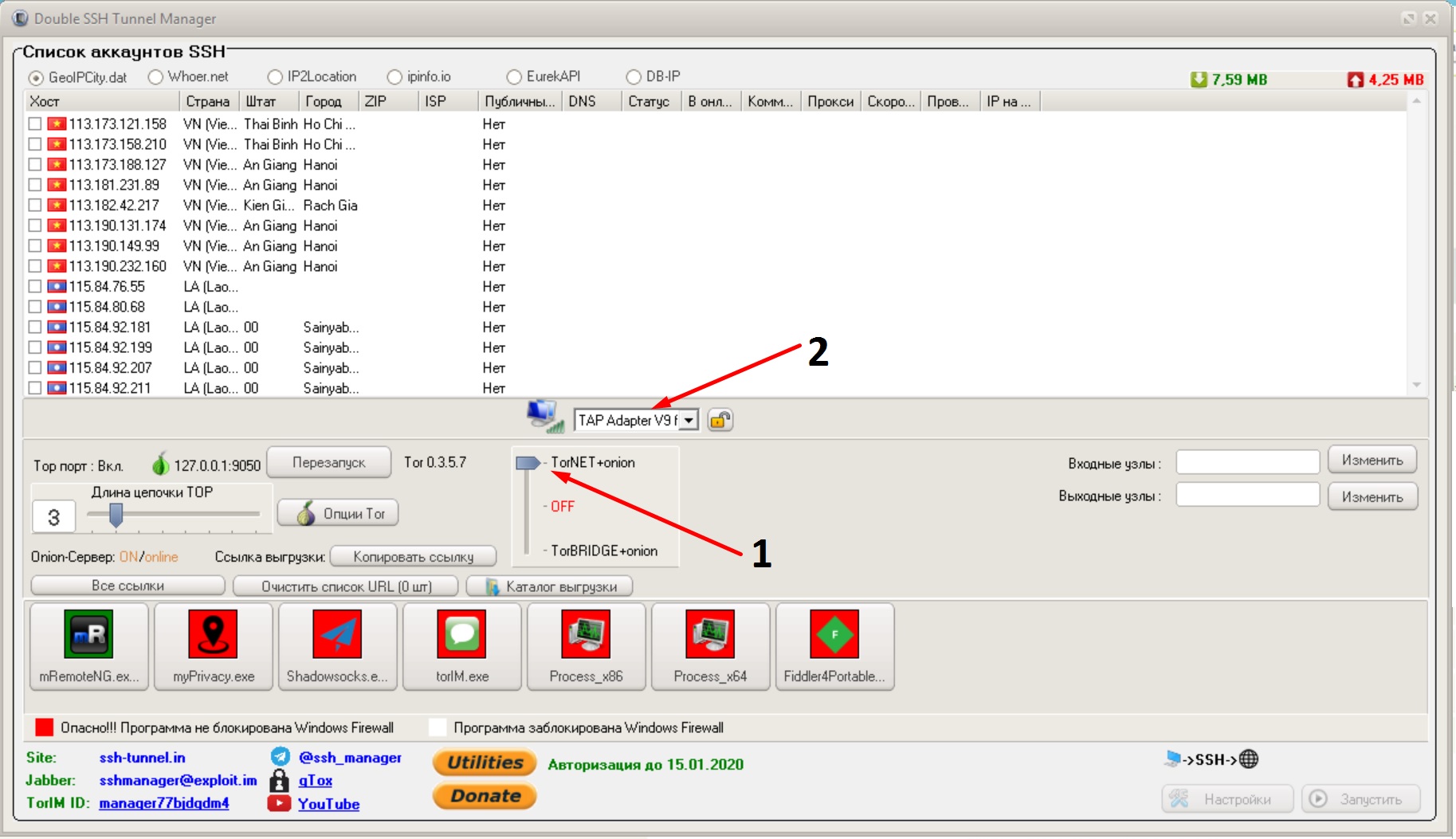
Task: Tick the checkbox for host 113.173.121.158
Action: point(35,124)
